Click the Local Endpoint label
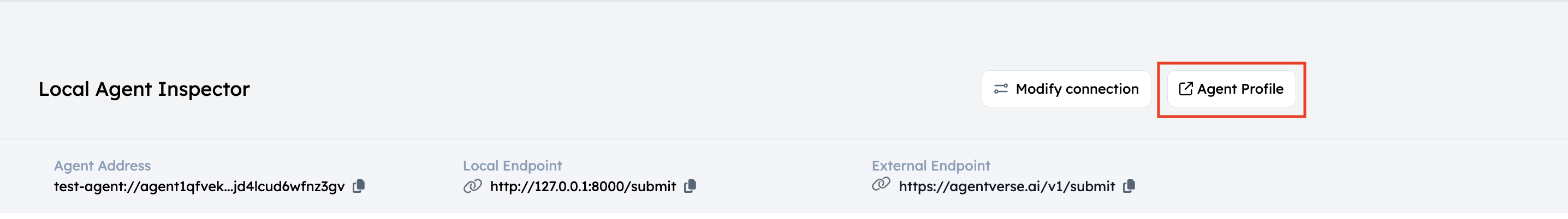 point(513,166)
